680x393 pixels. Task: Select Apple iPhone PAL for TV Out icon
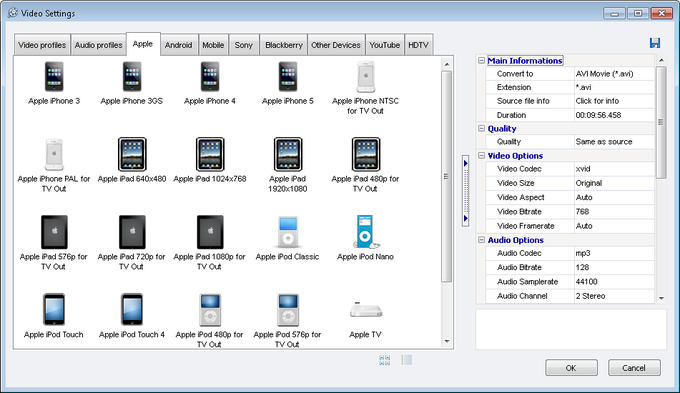(54, 154)
